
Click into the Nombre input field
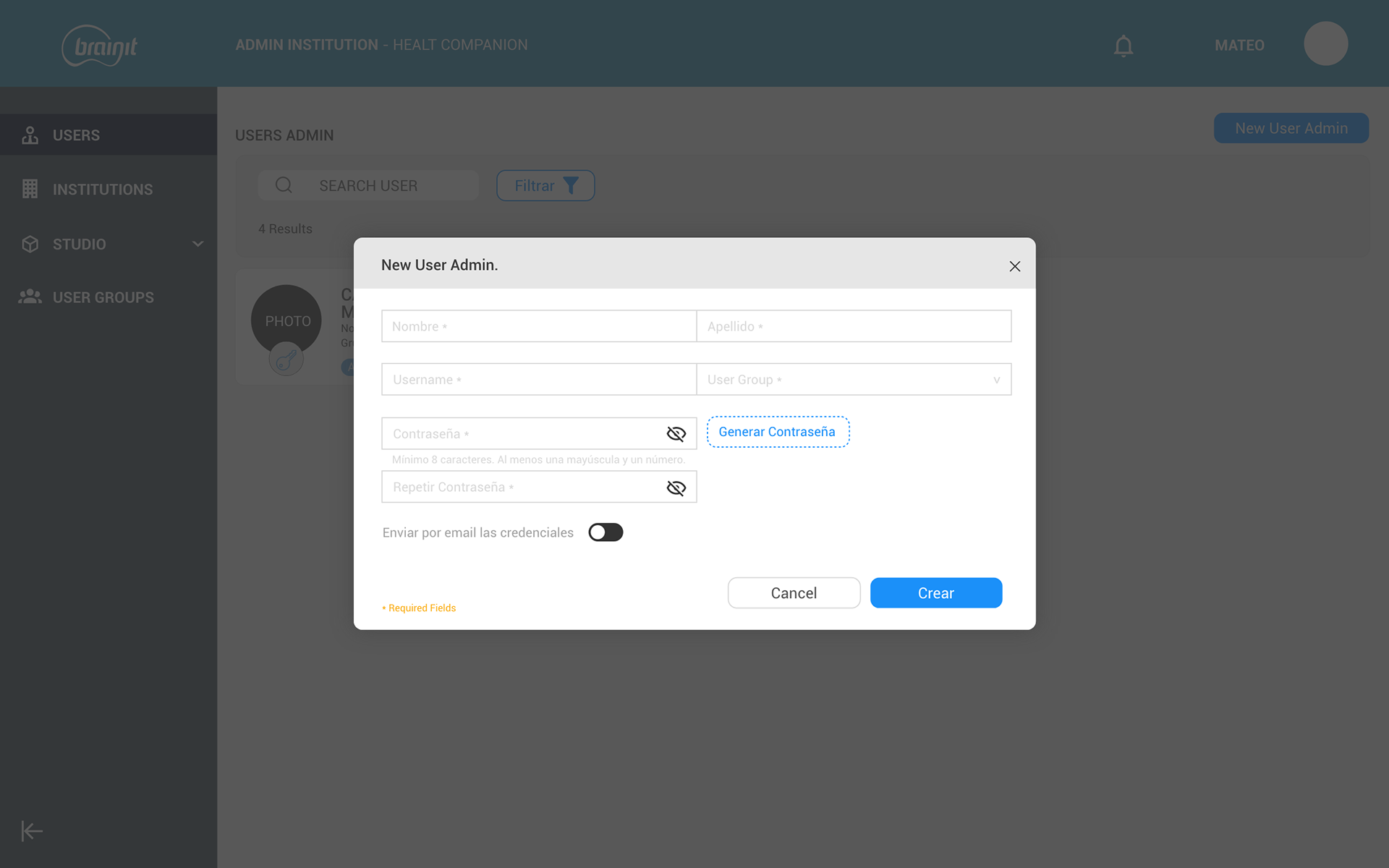[538, 326]
